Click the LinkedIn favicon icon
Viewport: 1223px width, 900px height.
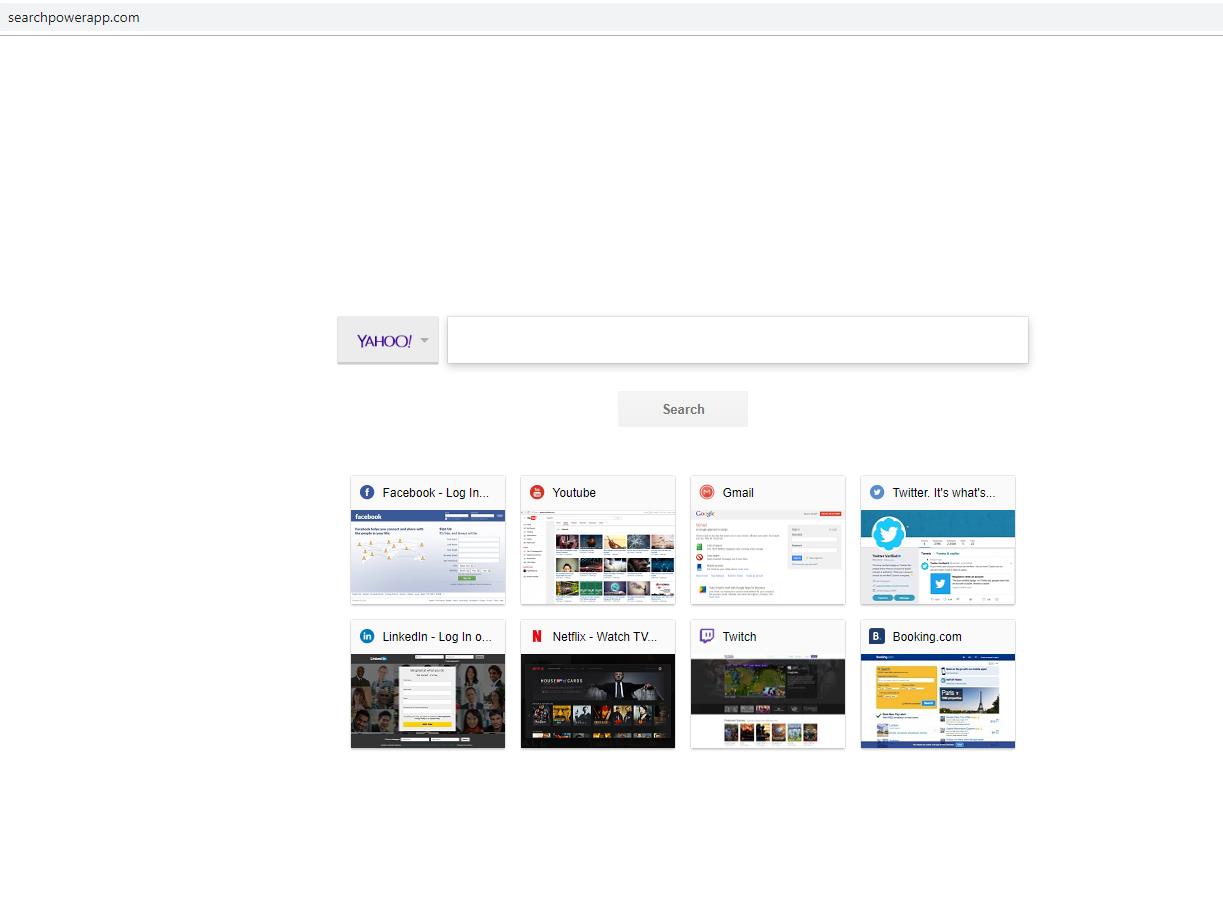click(x=367, y=636)
